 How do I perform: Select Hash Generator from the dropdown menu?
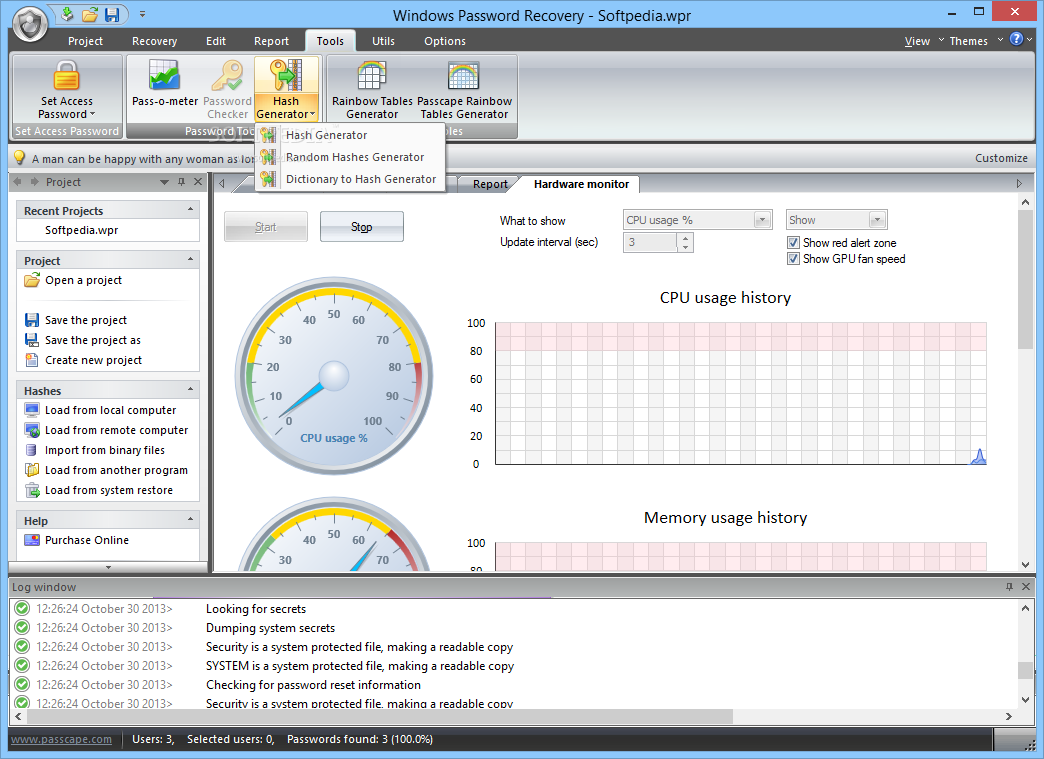pos(350,135)
